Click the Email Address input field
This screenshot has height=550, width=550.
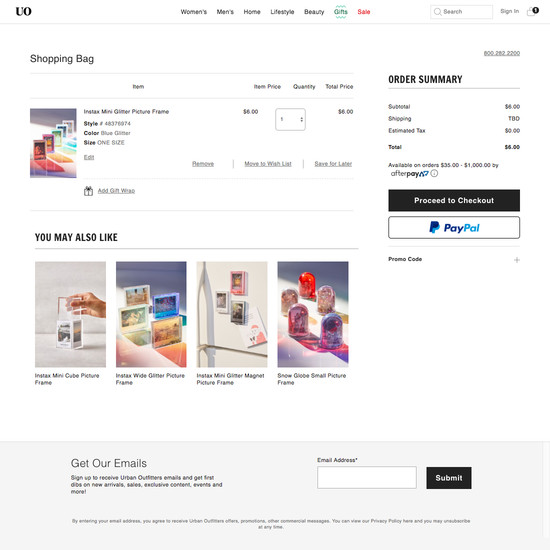(367, 477)
